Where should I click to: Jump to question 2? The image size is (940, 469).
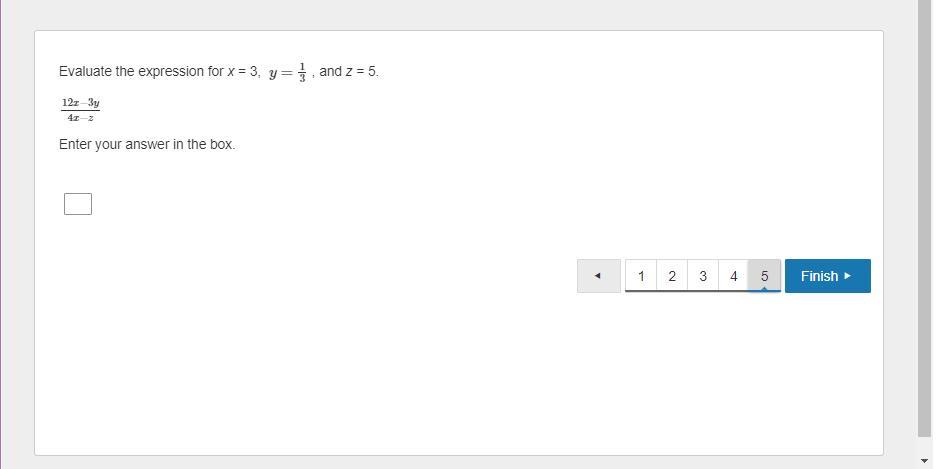[672, 276]
